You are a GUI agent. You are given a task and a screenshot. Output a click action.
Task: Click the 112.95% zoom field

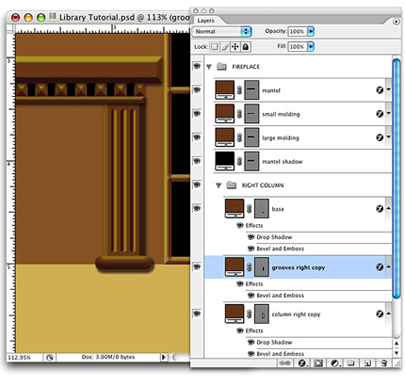(x=24, y=357)
